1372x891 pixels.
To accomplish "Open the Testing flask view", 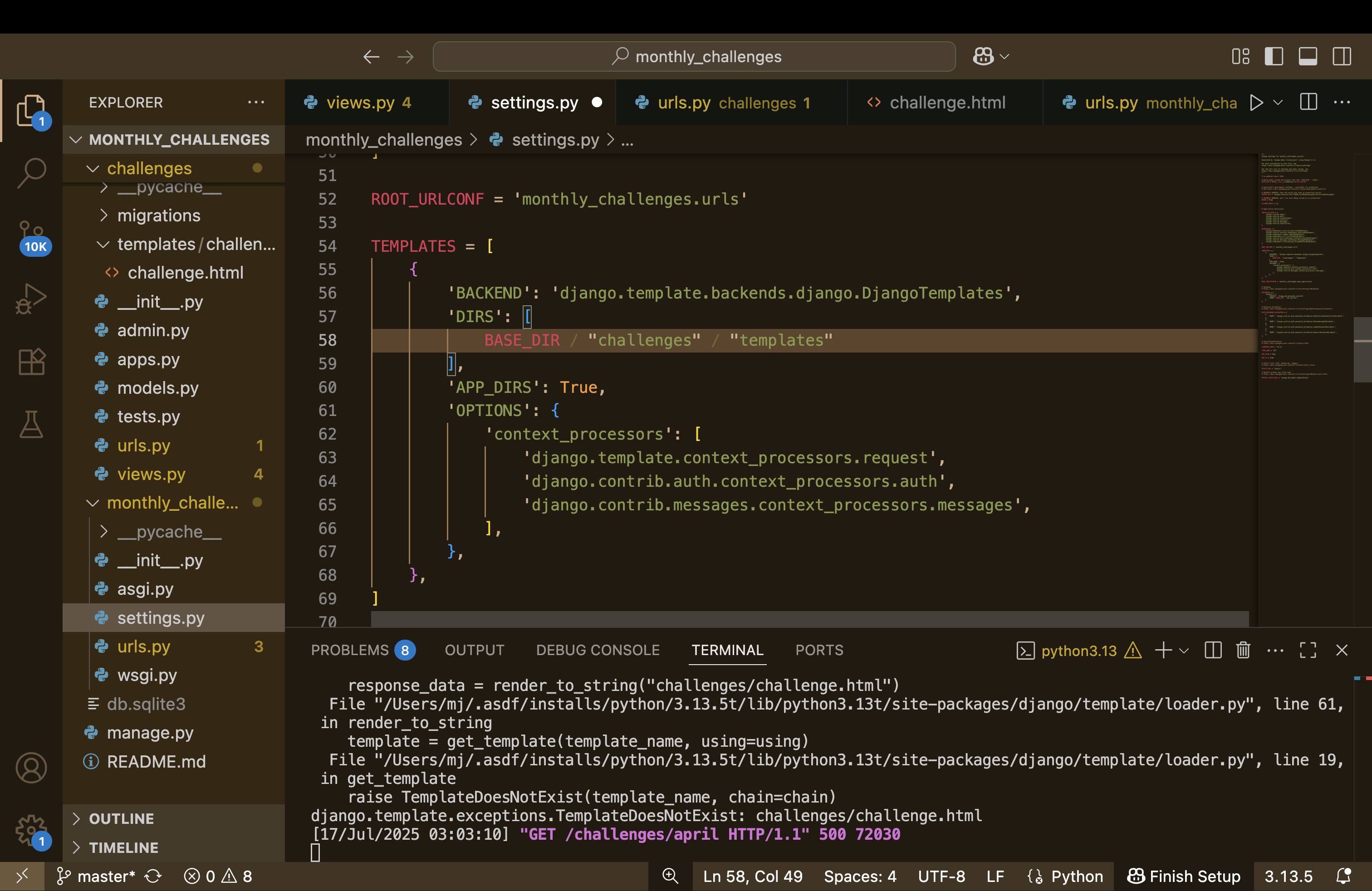I will click(31, 425).
